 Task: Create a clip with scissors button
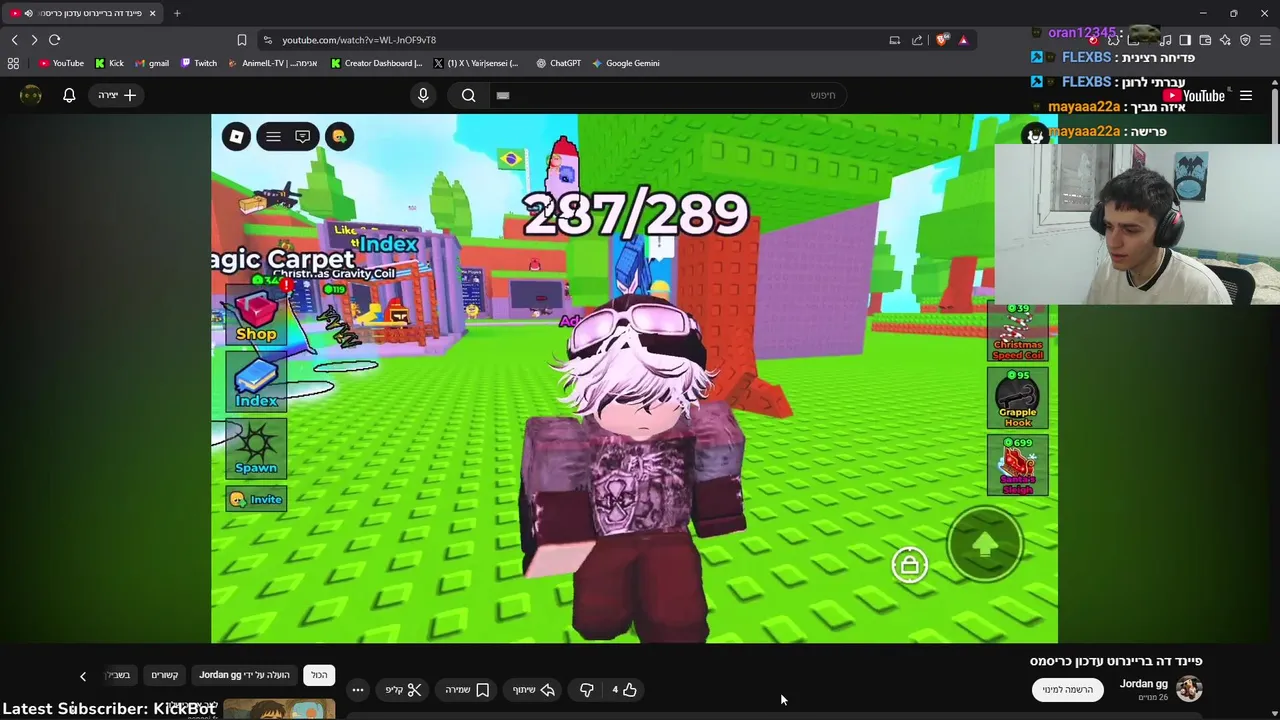click(404, 689)
